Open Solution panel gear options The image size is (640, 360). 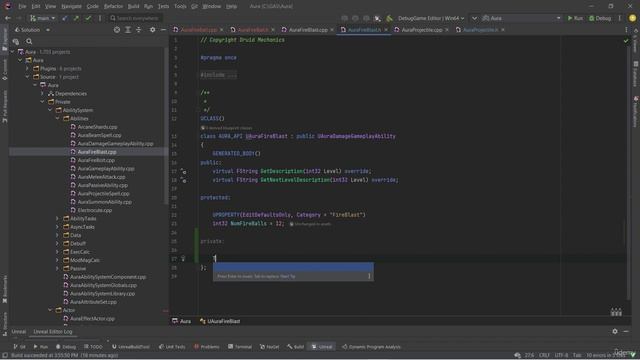152,30
